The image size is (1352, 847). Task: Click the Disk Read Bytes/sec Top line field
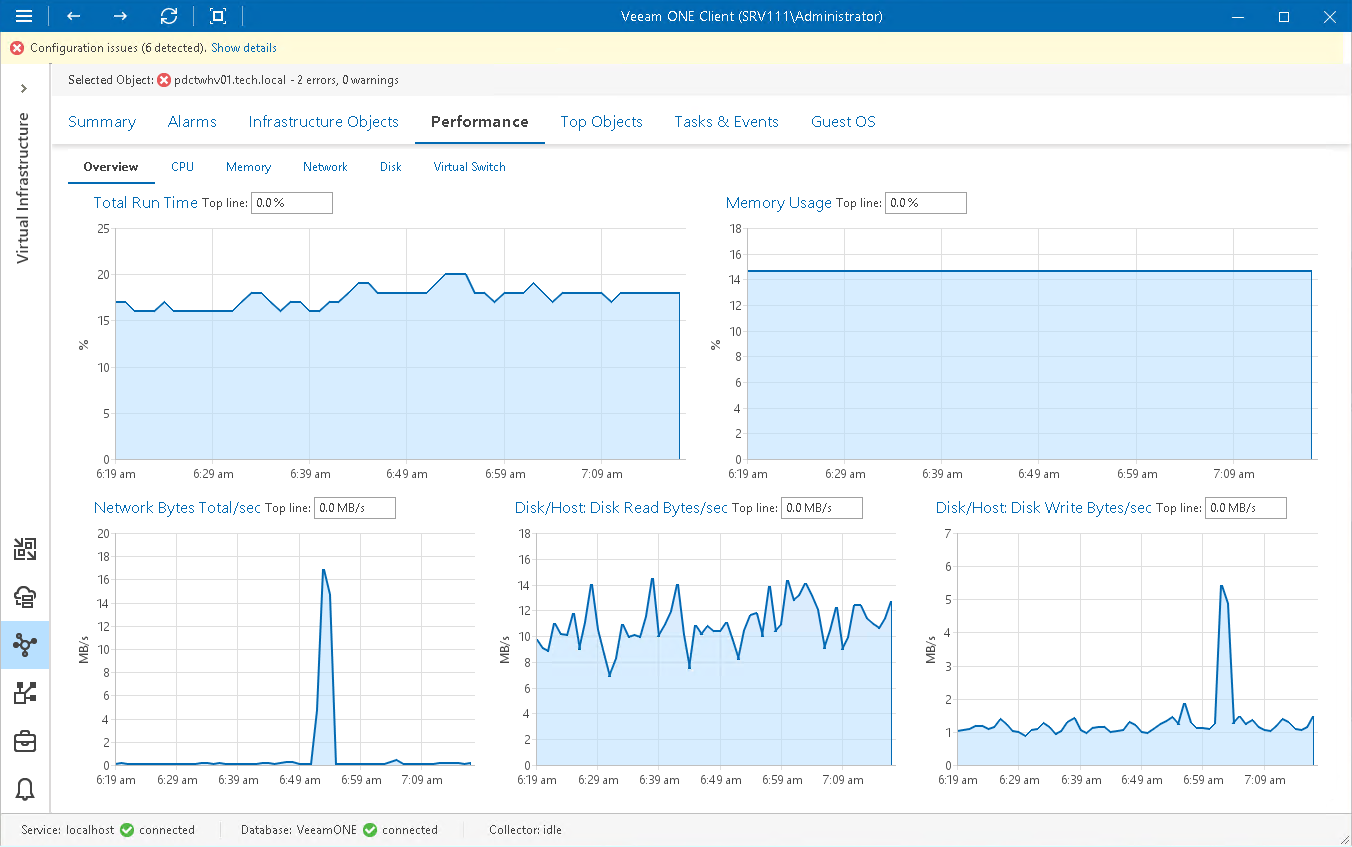point(822,508)
